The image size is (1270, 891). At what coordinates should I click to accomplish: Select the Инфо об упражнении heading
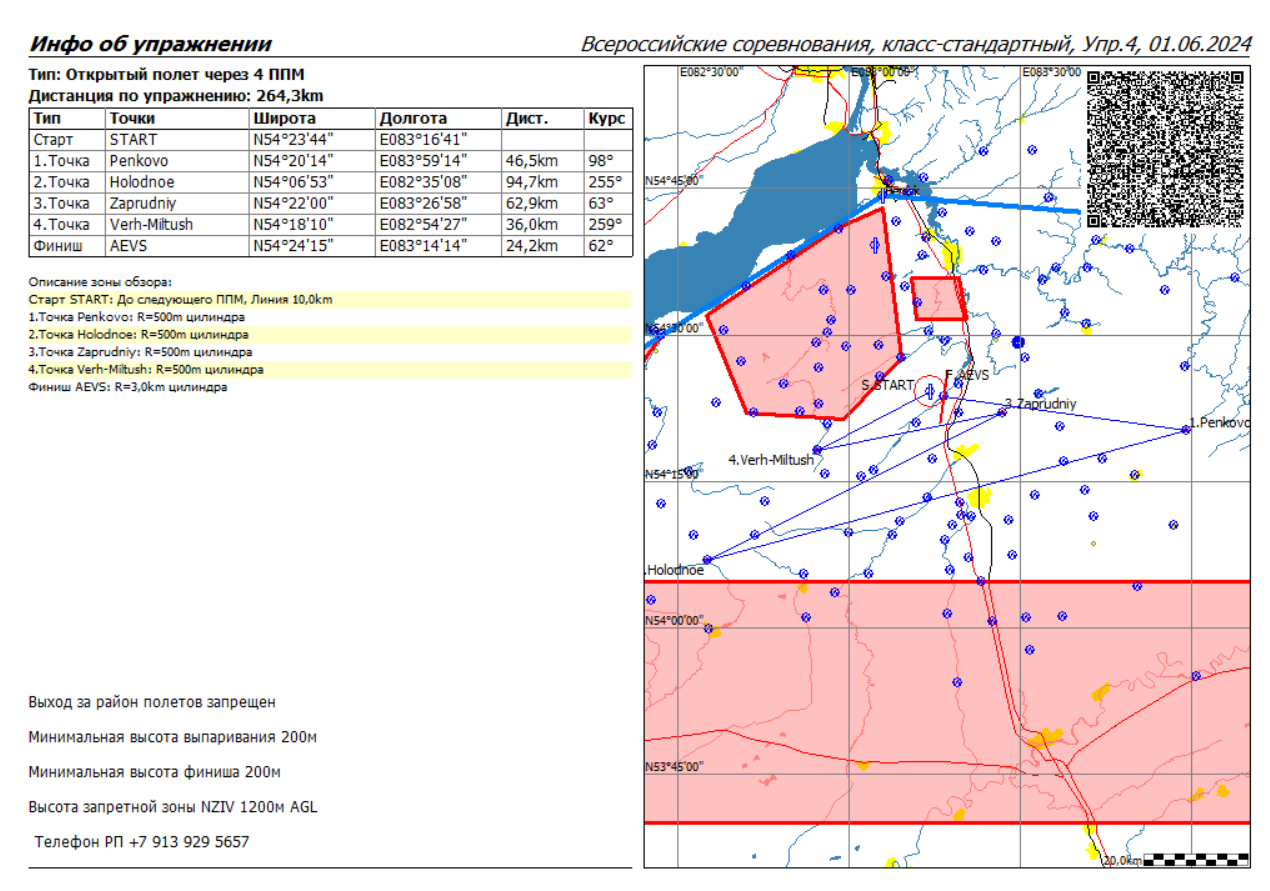150,44
